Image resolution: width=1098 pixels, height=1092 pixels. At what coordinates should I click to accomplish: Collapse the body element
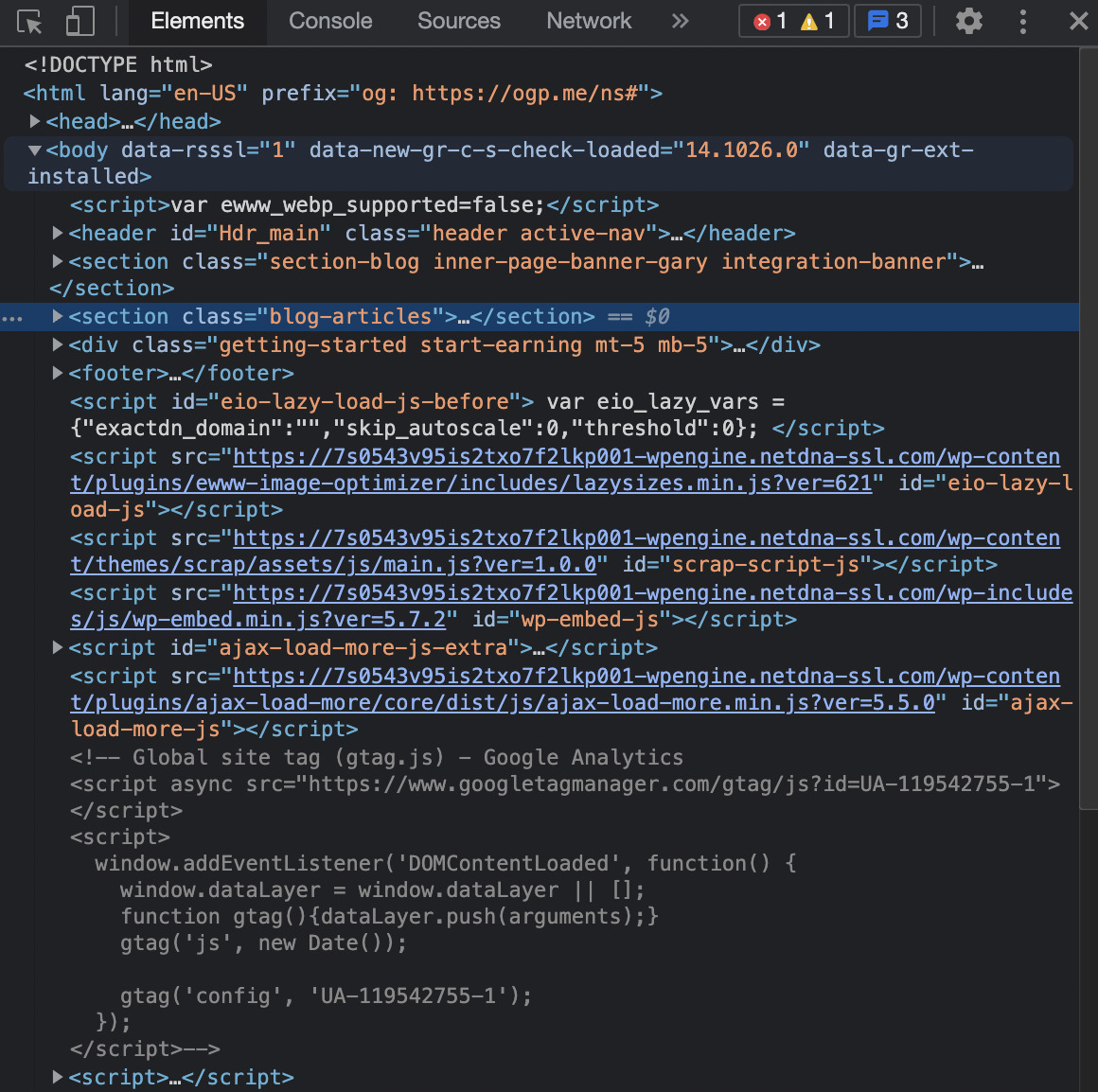pyautogui.click(x=34, y=150)
